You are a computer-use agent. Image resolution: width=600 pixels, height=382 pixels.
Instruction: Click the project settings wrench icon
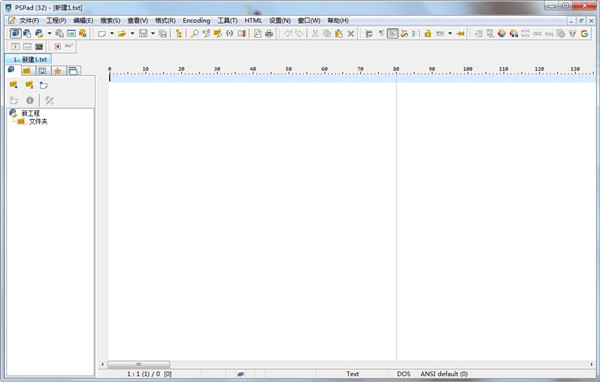tap(49, 100)
